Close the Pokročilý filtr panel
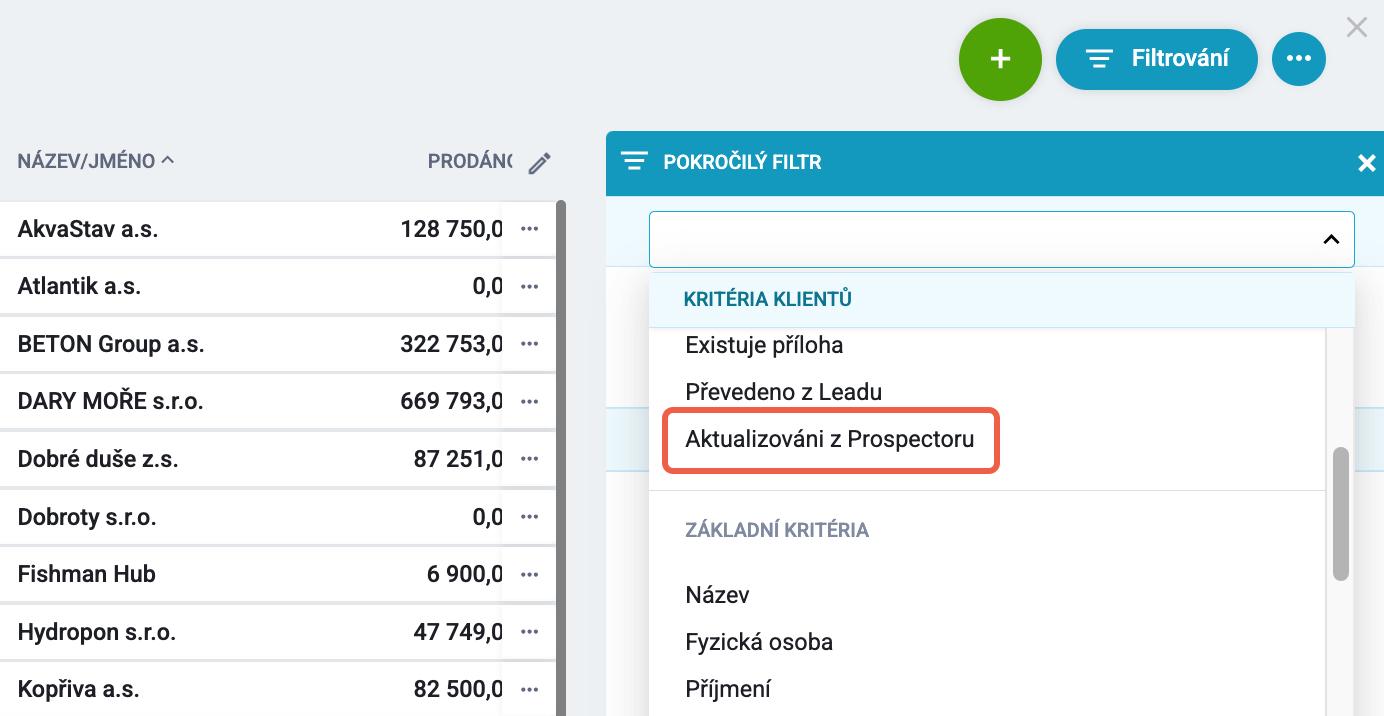1384x716 pixels. [1366, 163]
